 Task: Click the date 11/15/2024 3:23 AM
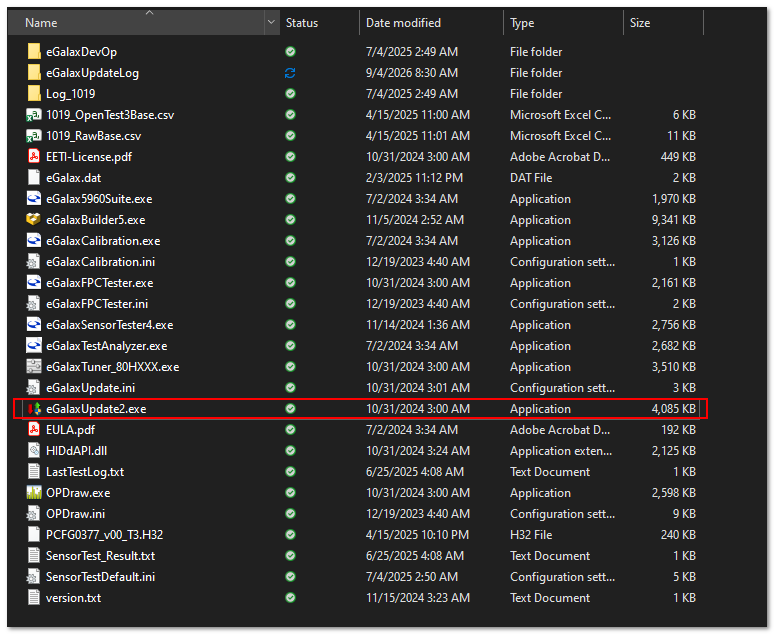click(418, 598)
